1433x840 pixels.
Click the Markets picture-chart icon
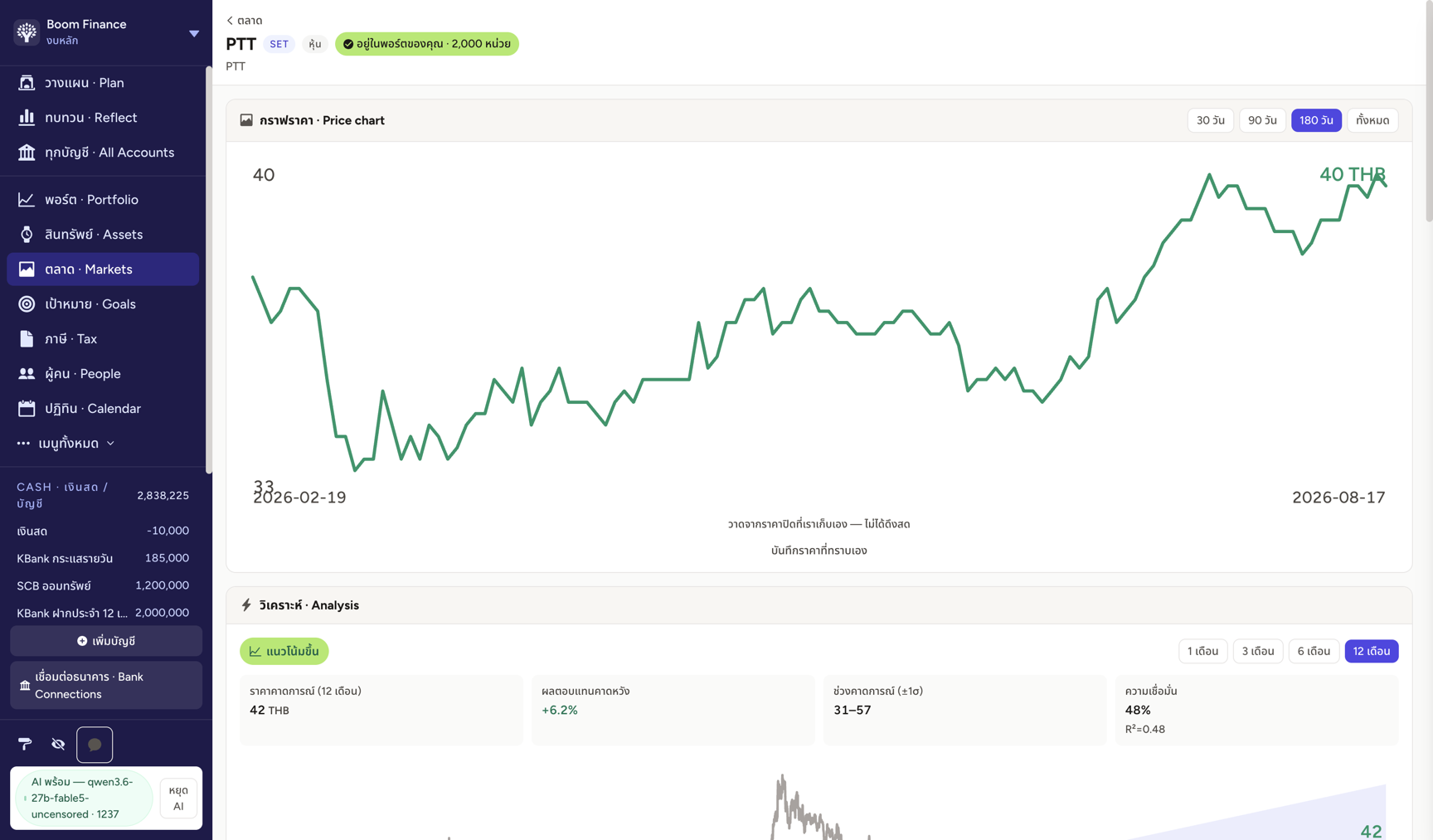[27, 269]
